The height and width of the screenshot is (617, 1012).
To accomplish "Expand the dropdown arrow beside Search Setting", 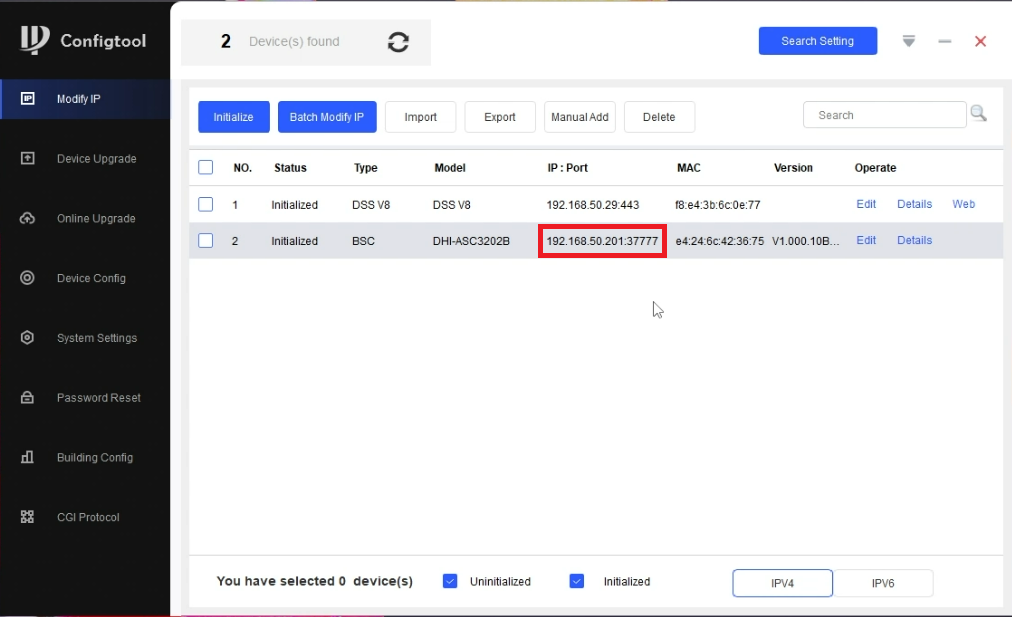I will tap(909, 41).
